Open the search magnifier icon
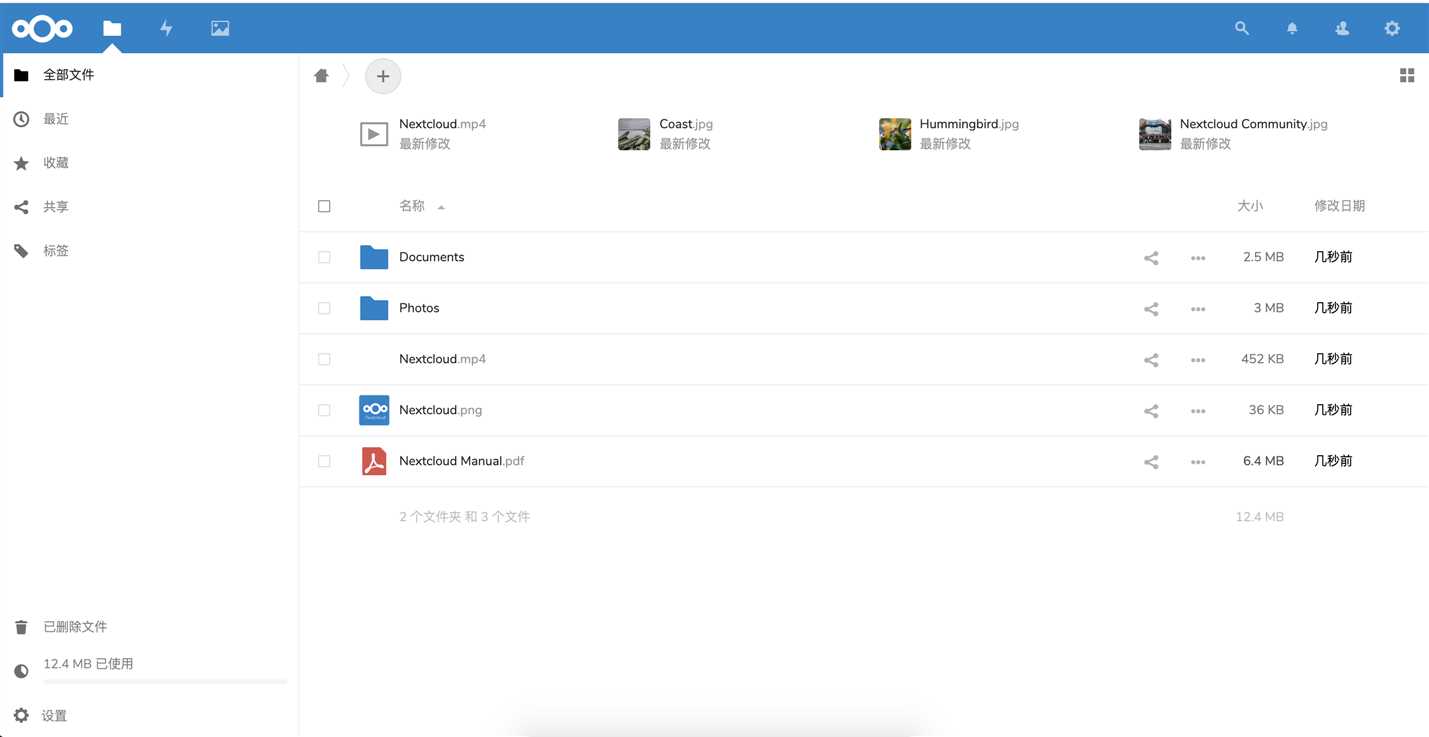 1242,29
